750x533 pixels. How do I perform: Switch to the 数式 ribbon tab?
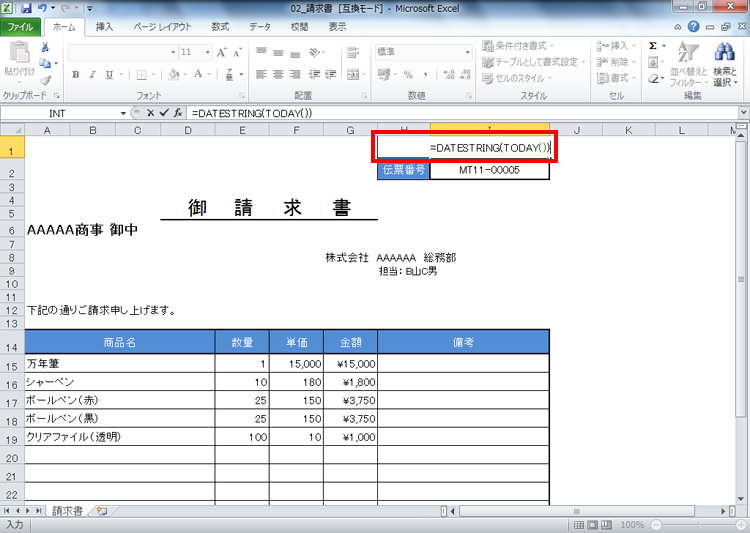point(220,27)
